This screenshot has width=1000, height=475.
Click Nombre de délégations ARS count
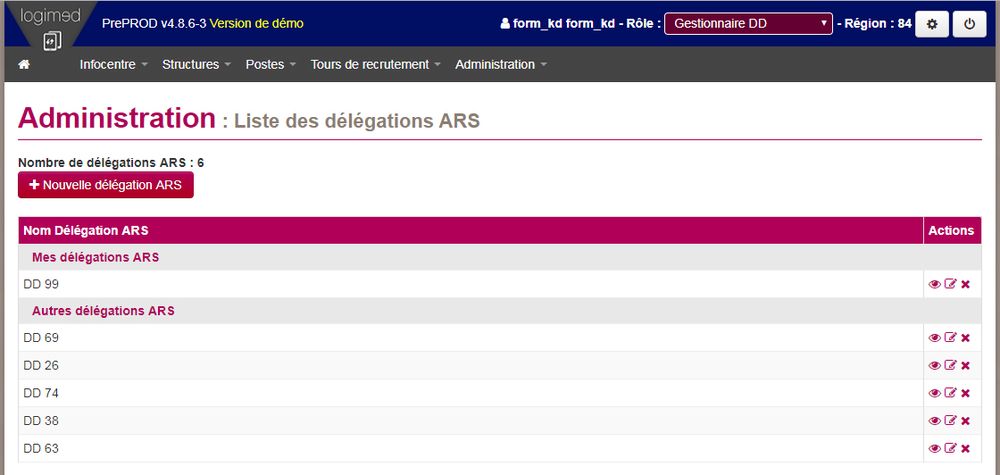point(111,163)
